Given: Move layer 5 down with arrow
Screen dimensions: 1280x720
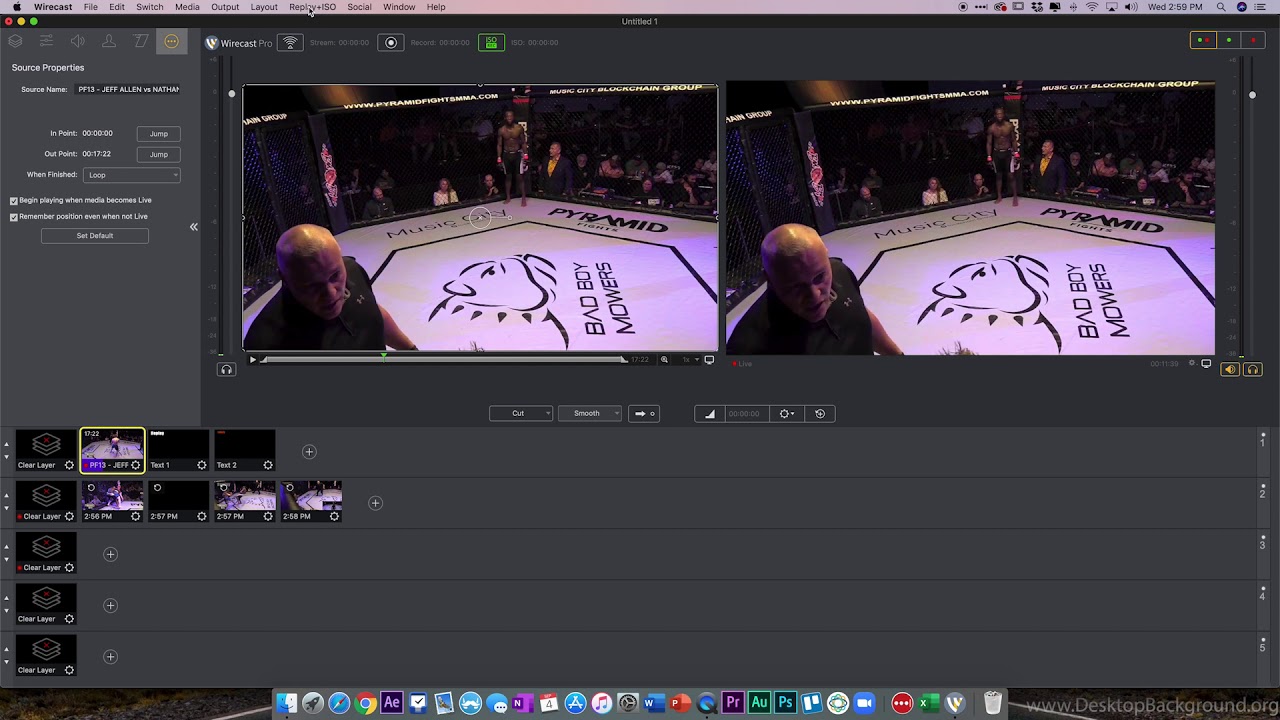Looking at the screenshot, I should click(x=6, y=663).
